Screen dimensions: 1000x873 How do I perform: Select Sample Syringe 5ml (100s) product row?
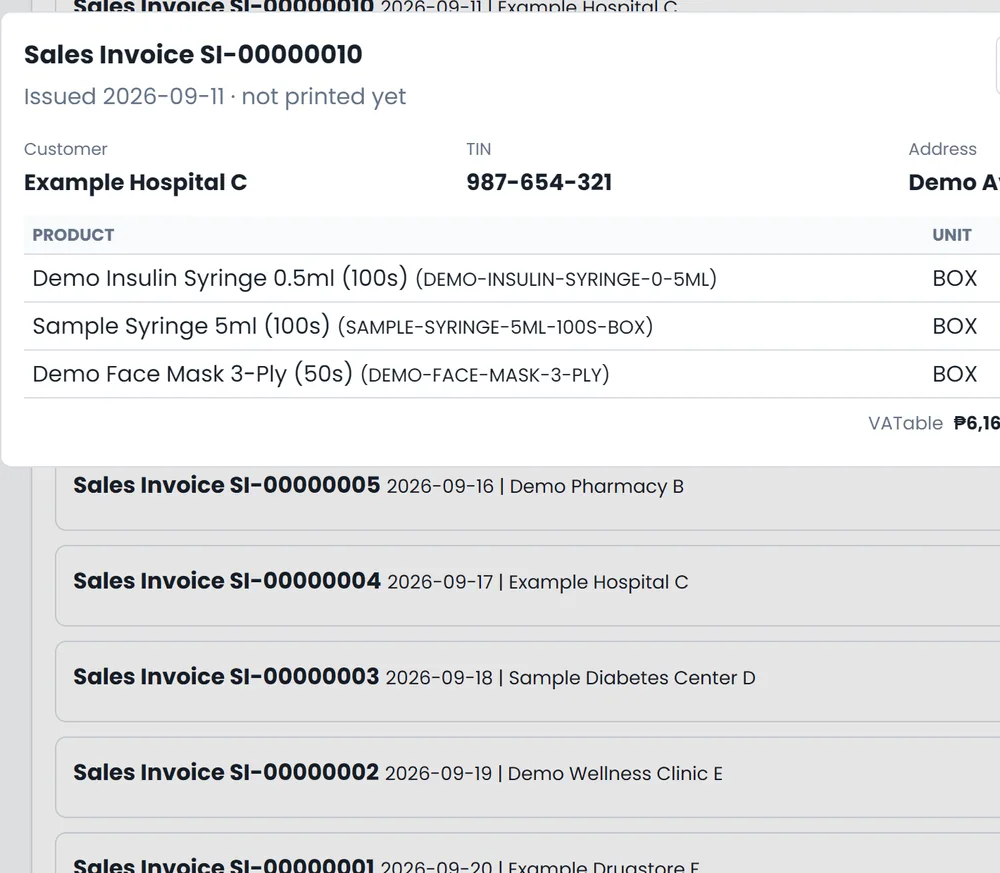coord(512,326)
